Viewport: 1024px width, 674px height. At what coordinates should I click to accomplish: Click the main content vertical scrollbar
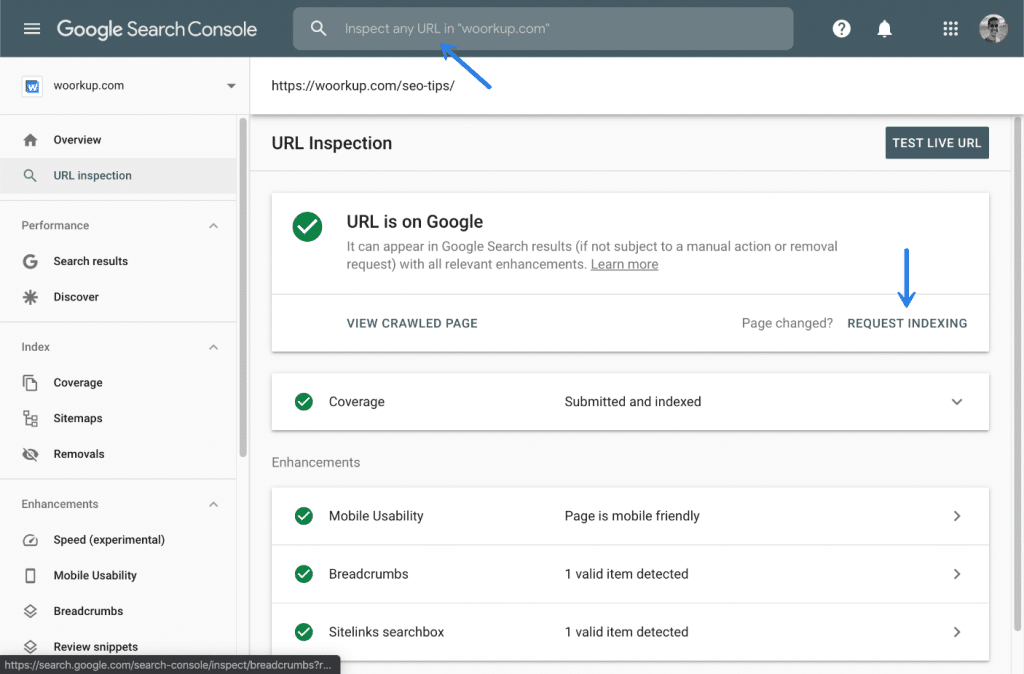1017,374
